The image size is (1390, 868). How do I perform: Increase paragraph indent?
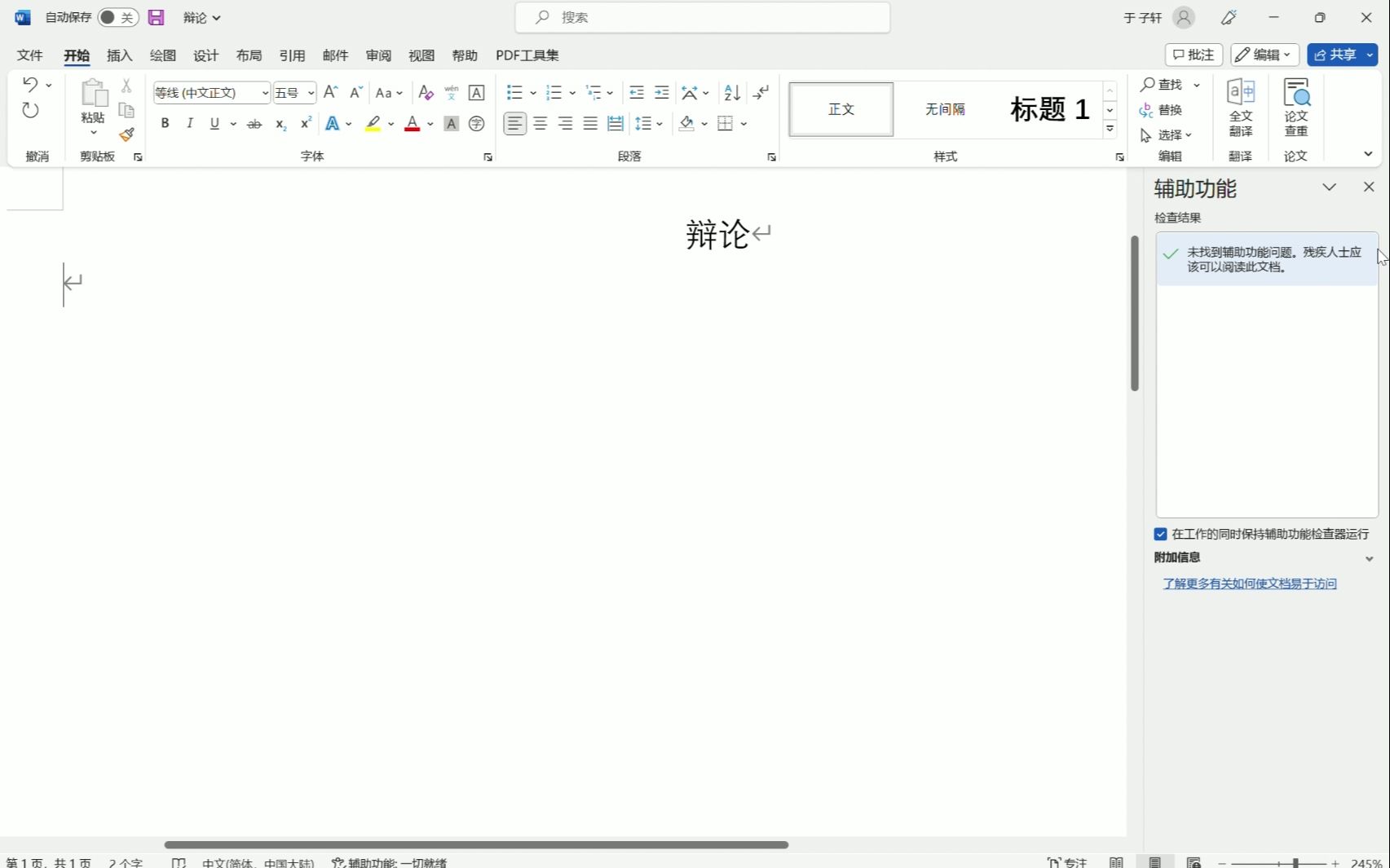(662, 92)
